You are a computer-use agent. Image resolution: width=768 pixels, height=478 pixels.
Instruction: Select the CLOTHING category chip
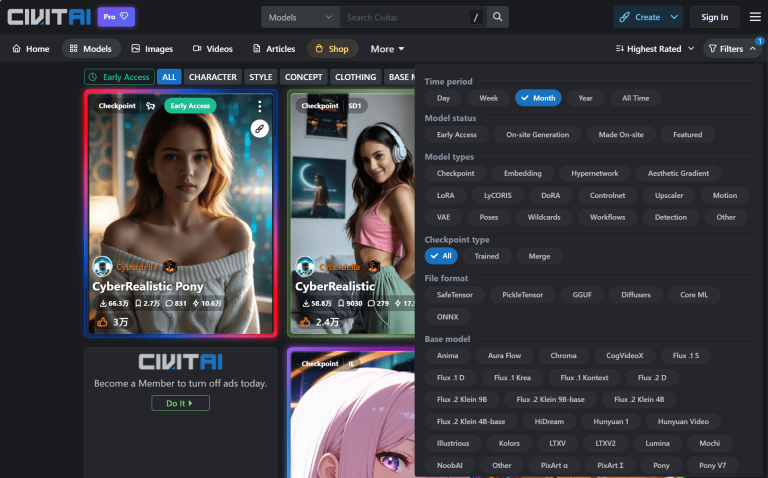pyautogui.click(x=356, y=77)
